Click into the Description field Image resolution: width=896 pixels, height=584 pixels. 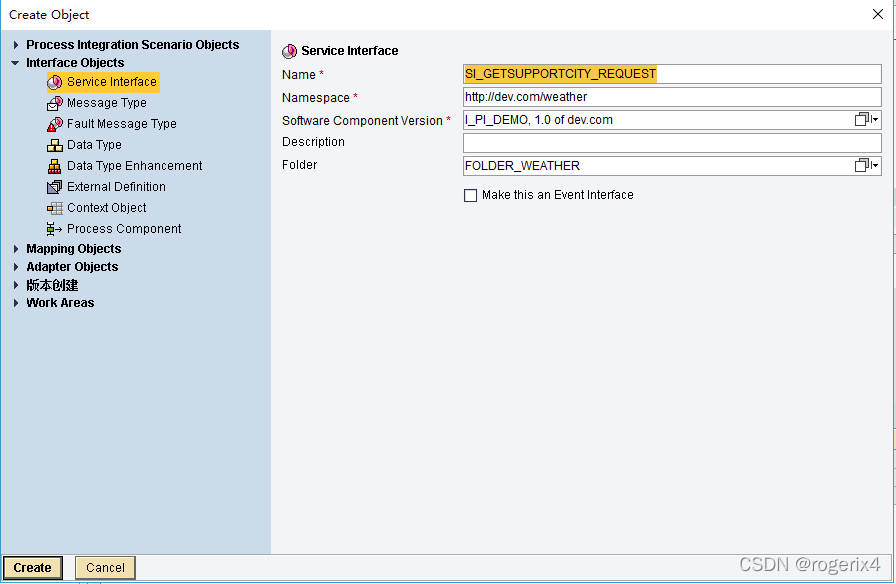[671, 143]
